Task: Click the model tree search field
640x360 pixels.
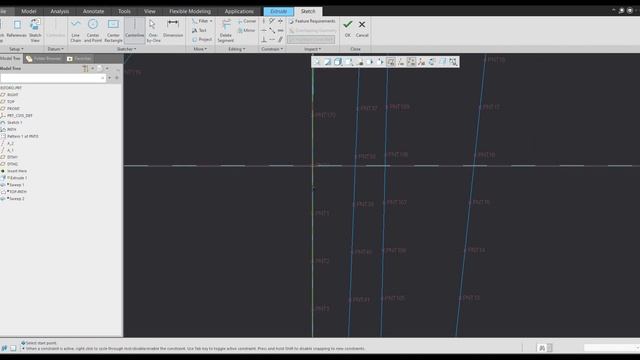Action: pos(53,78)
